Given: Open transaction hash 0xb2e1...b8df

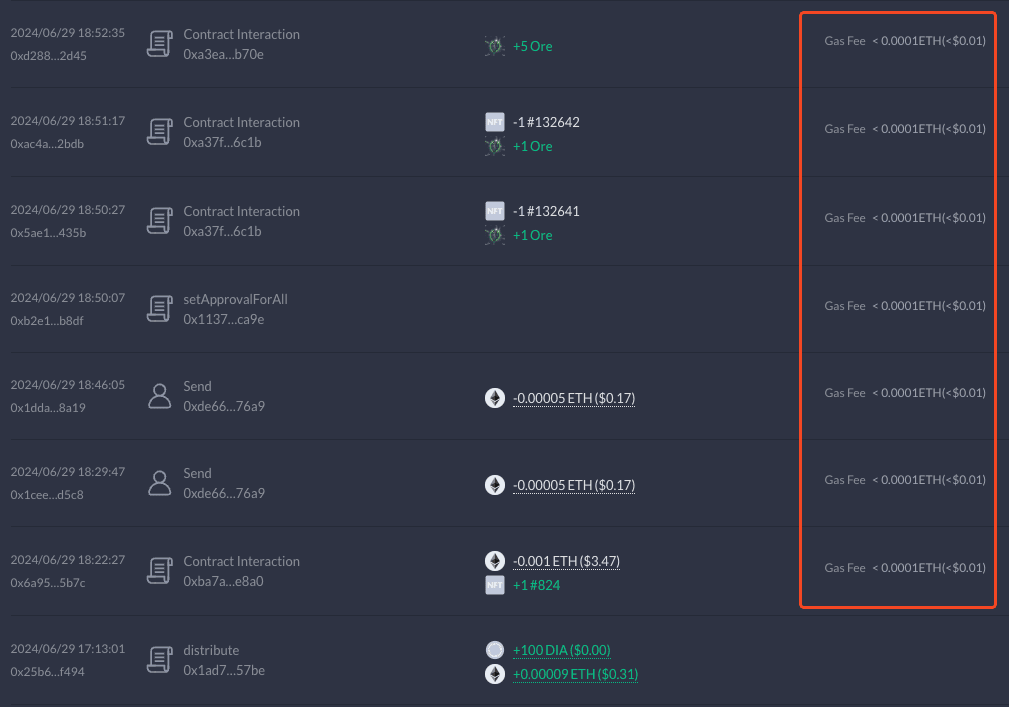Looking at the screenshot, I should (x=48, y=320).
